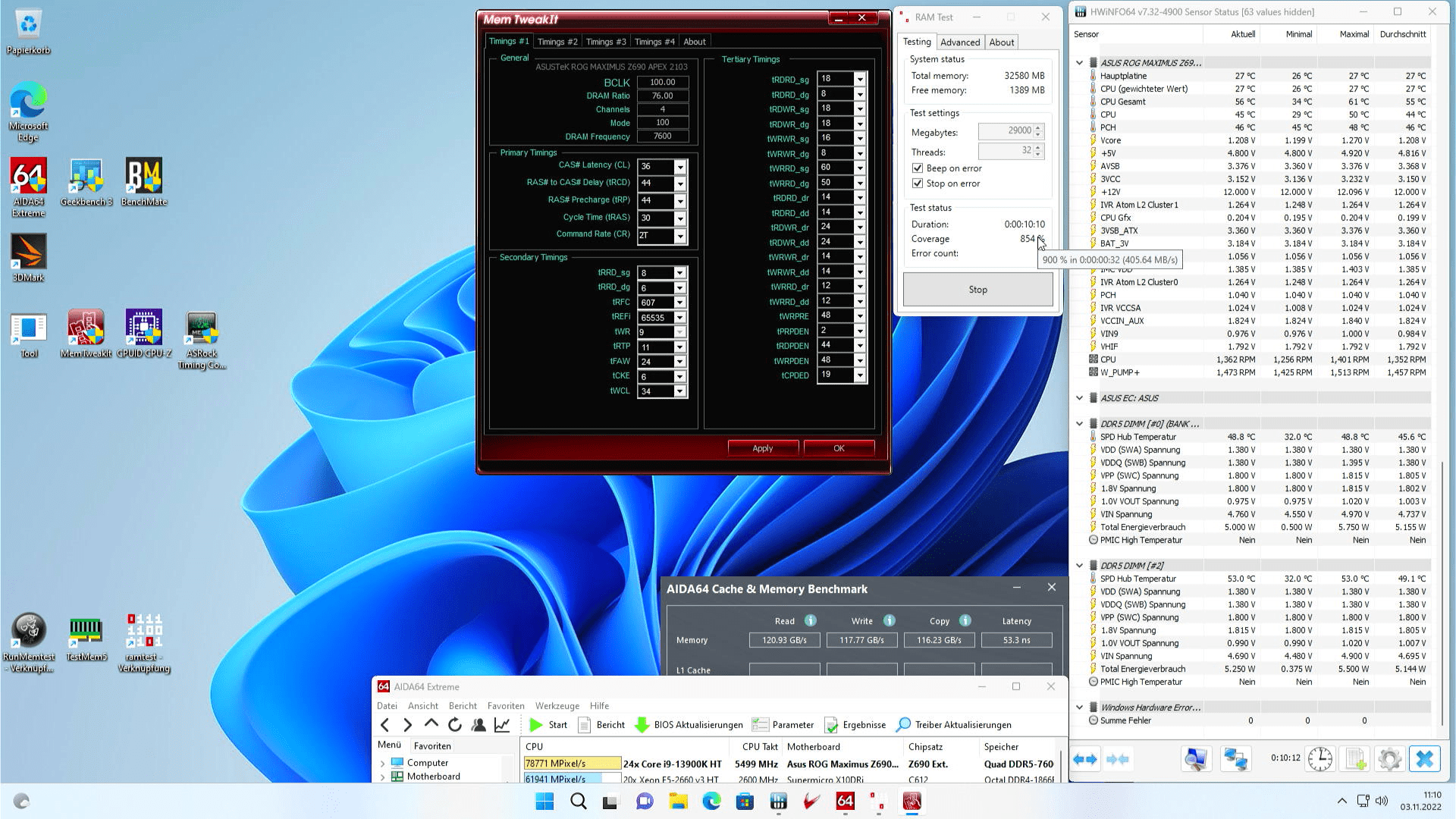
Task: Open File Explorer from the taskbar
Action: coord(678,802)
